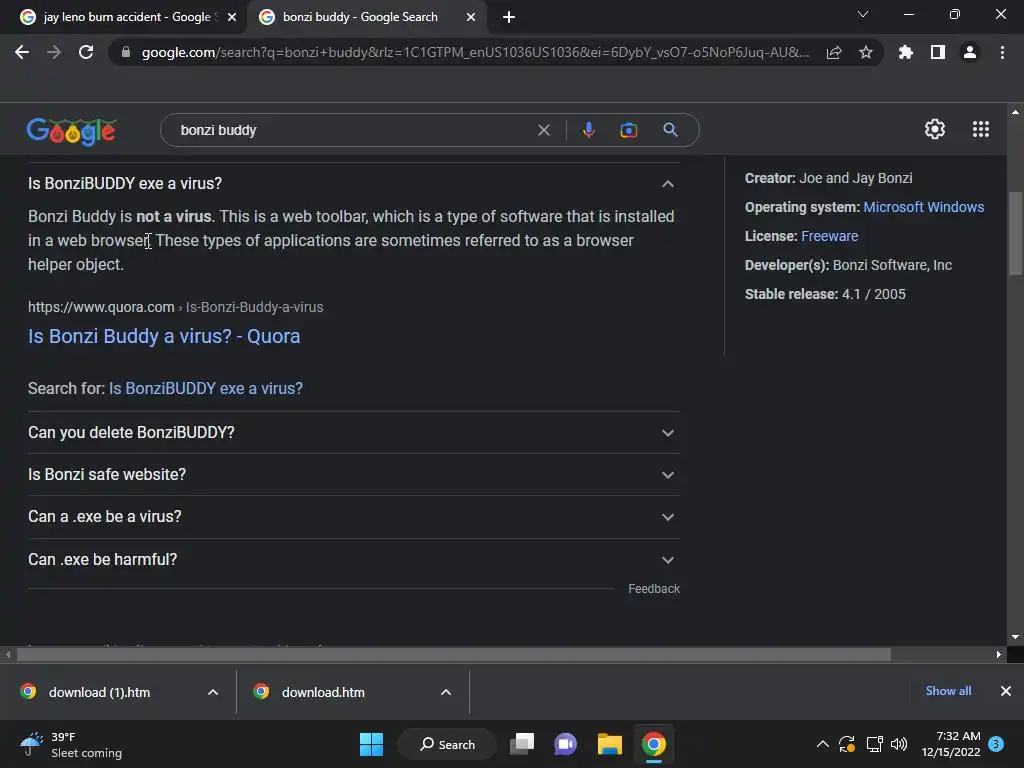Click the horizontal scrollbar thumb

click(x=453, y=654)
